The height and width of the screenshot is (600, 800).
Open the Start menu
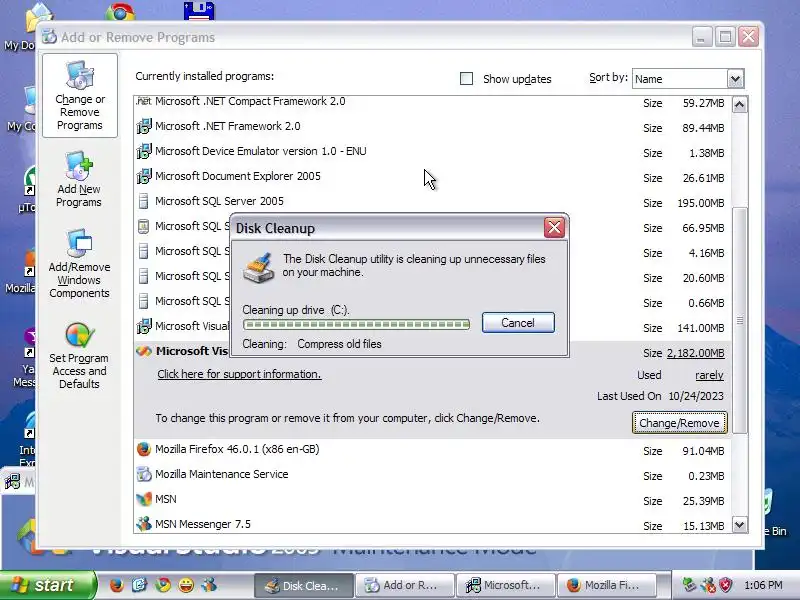tap(48, 585)
